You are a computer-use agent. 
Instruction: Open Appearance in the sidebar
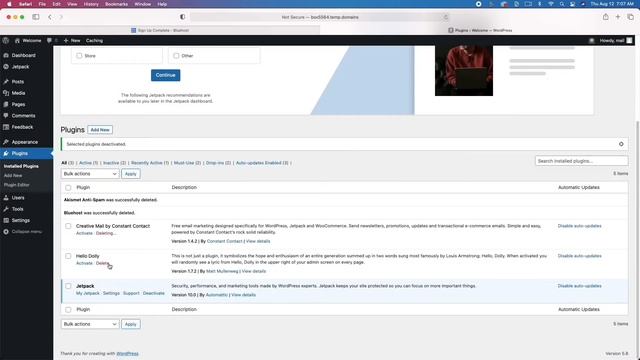tap(24, 142)
